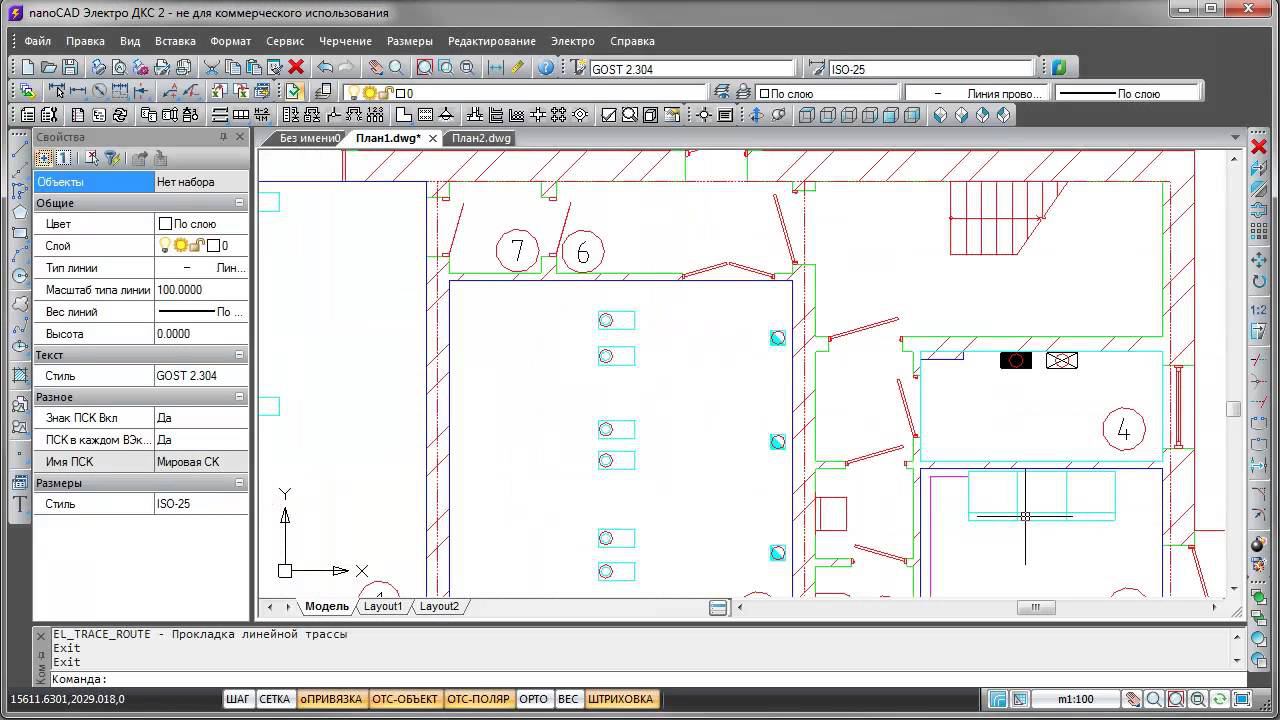
Task: Collapse the Общие properties section
Action: point(239,203)
